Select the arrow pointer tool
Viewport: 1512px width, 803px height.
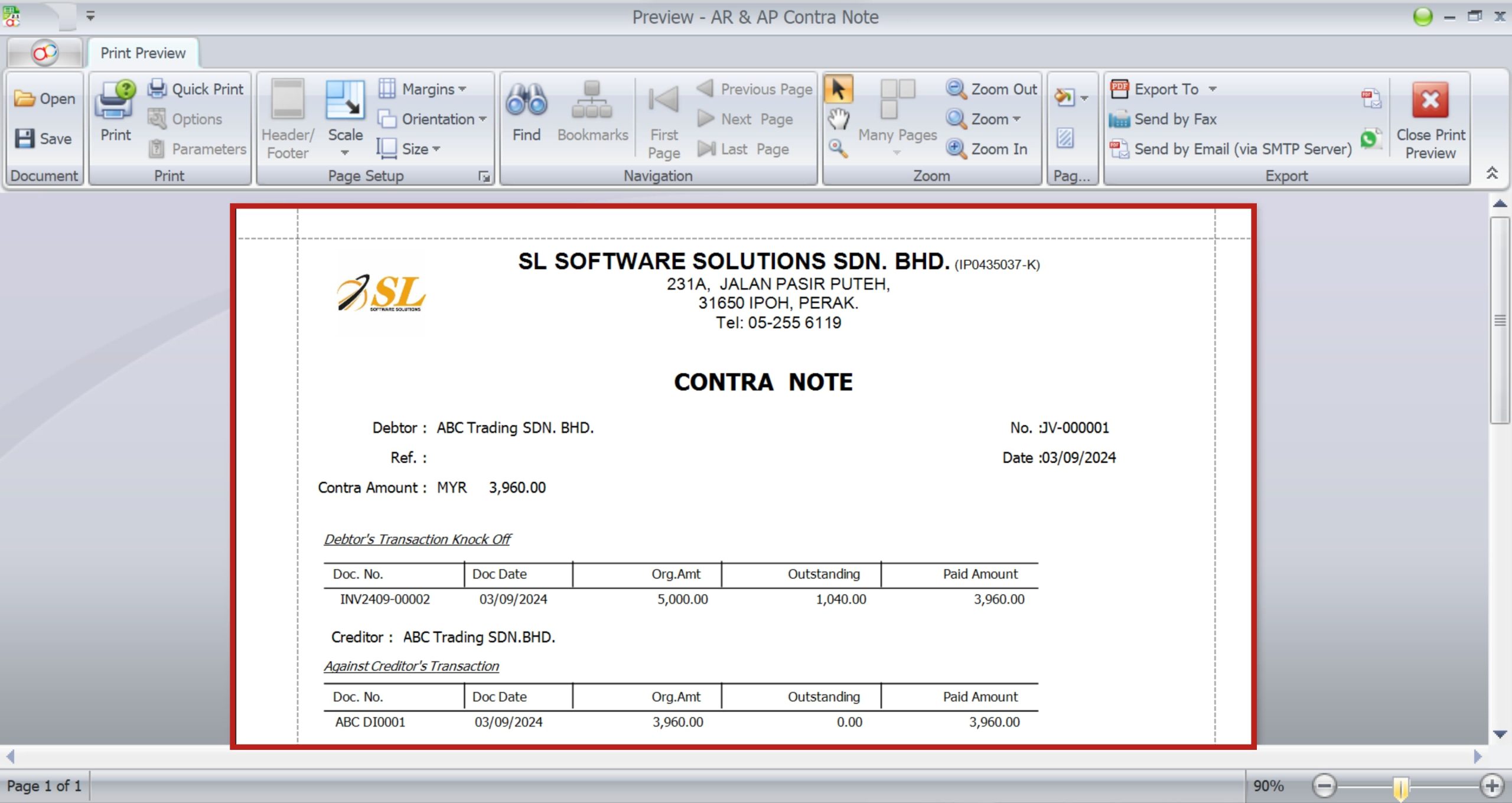(839, 90)
